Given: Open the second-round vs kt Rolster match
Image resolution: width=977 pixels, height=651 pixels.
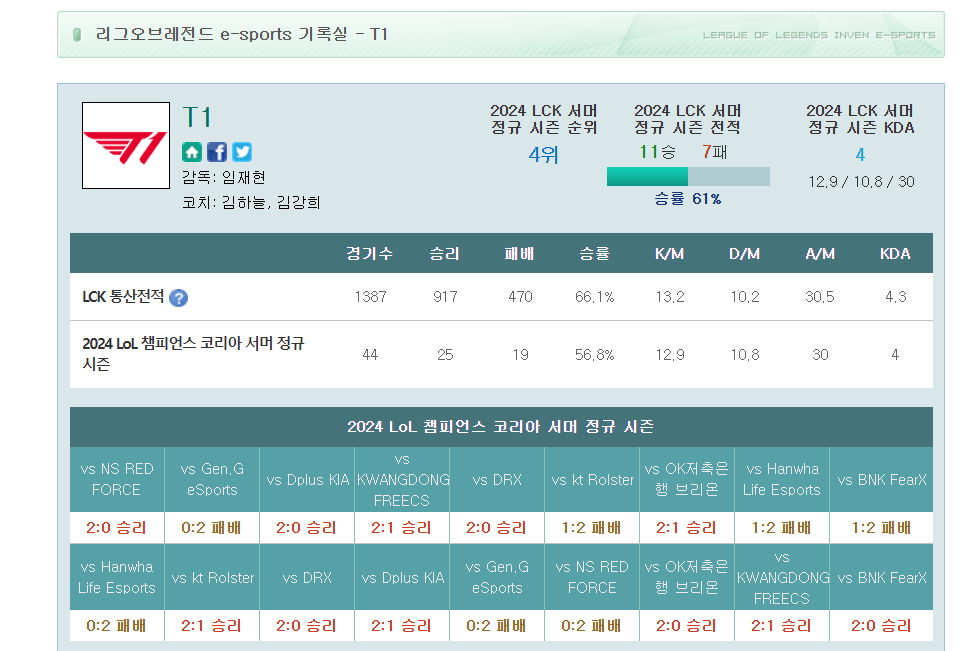Looking at the screenshot, I should coord(212,577).
